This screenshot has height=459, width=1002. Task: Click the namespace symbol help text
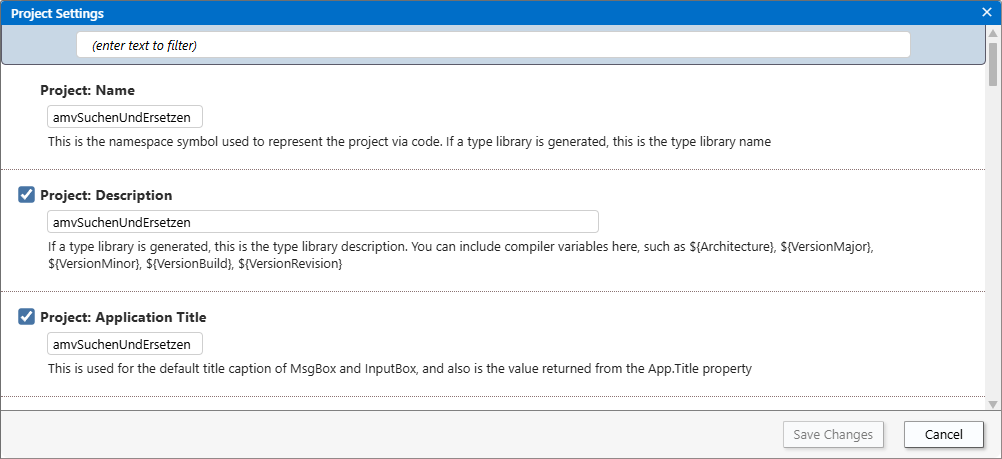tap(409, 142)
